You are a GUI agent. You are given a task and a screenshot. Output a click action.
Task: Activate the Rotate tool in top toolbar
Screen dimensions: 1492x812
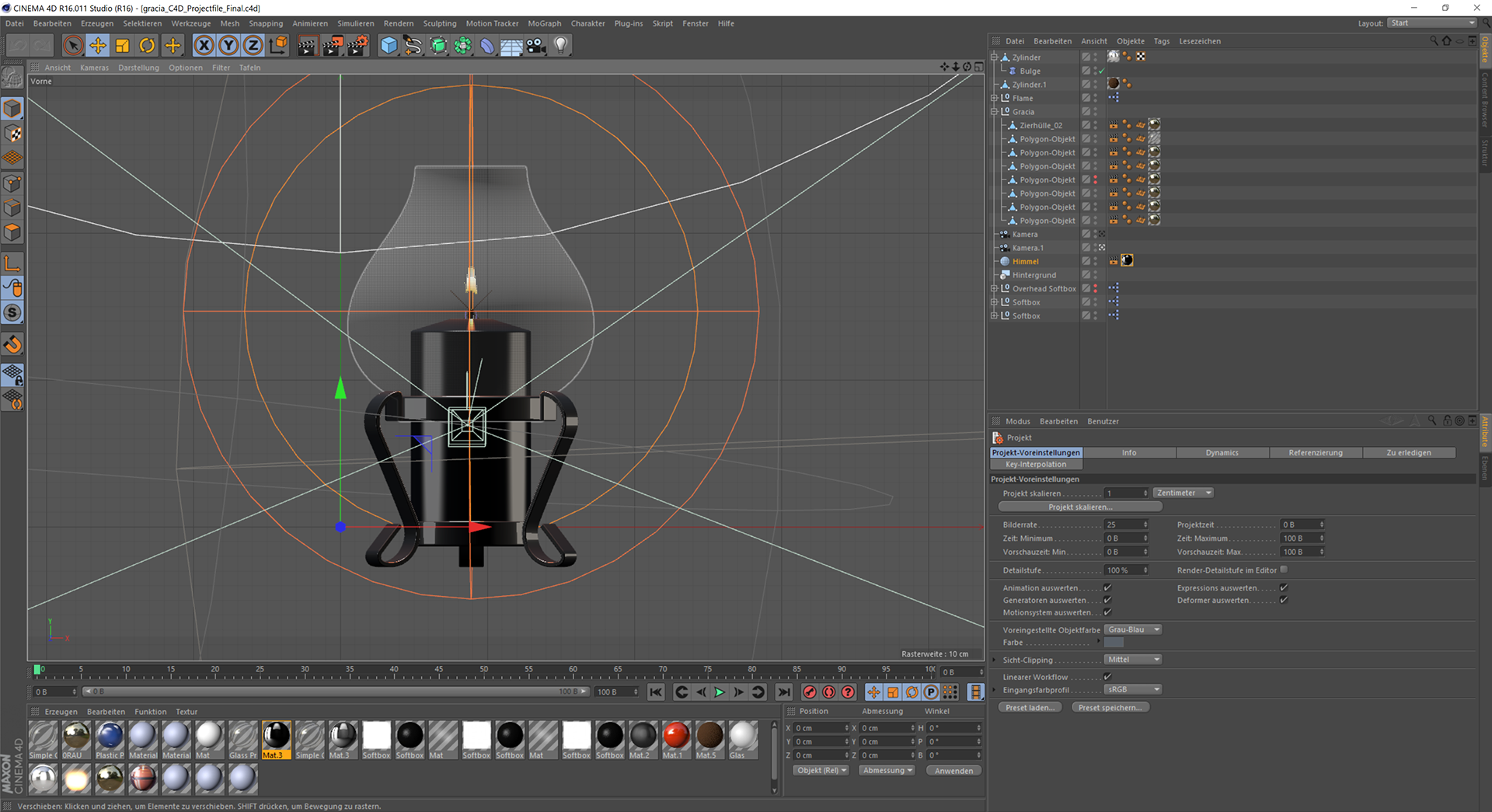pos(147,45)
